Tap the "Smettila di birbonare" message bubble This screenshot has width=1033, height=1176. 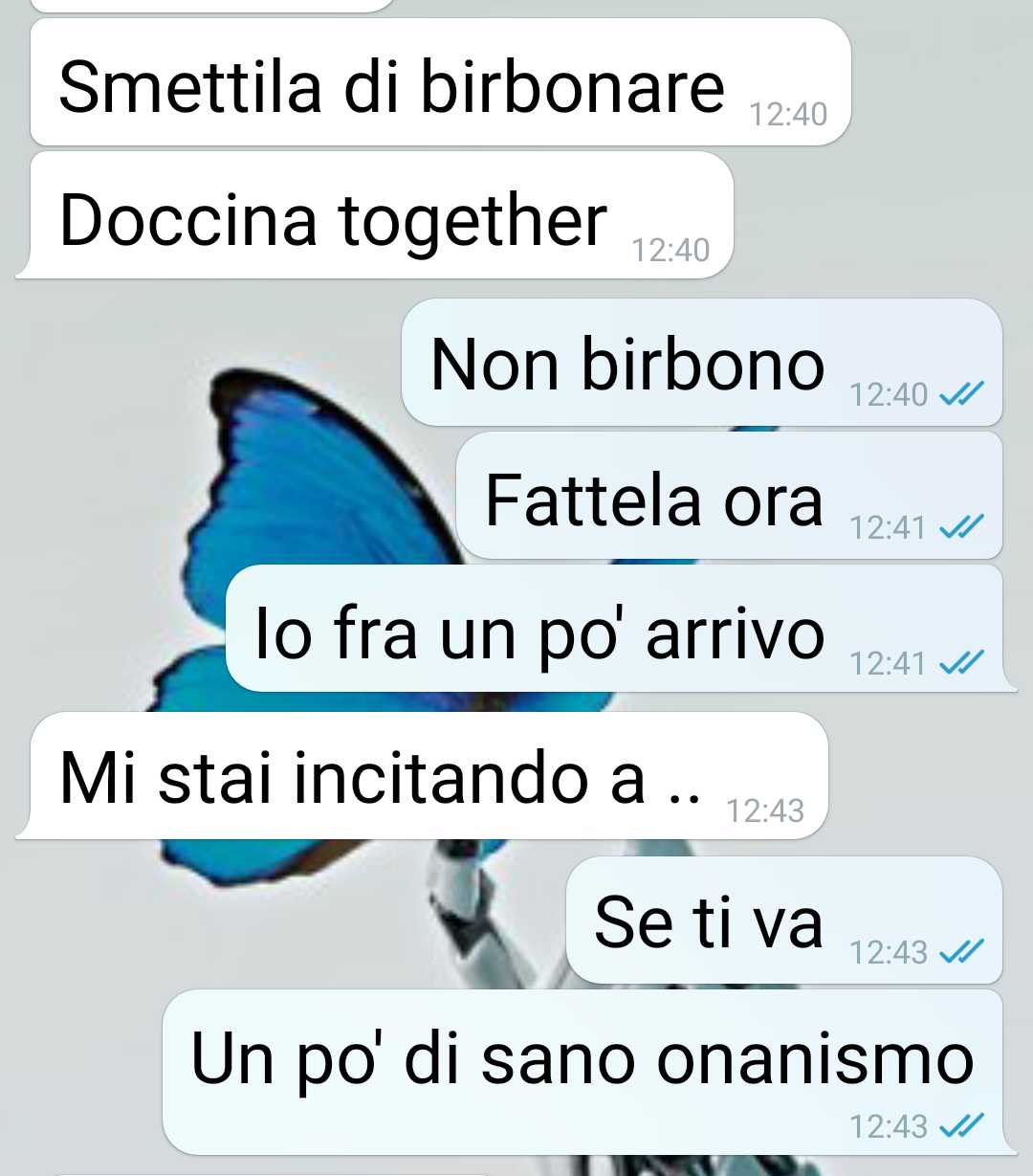pyautogui.click(x=440, y=83)
